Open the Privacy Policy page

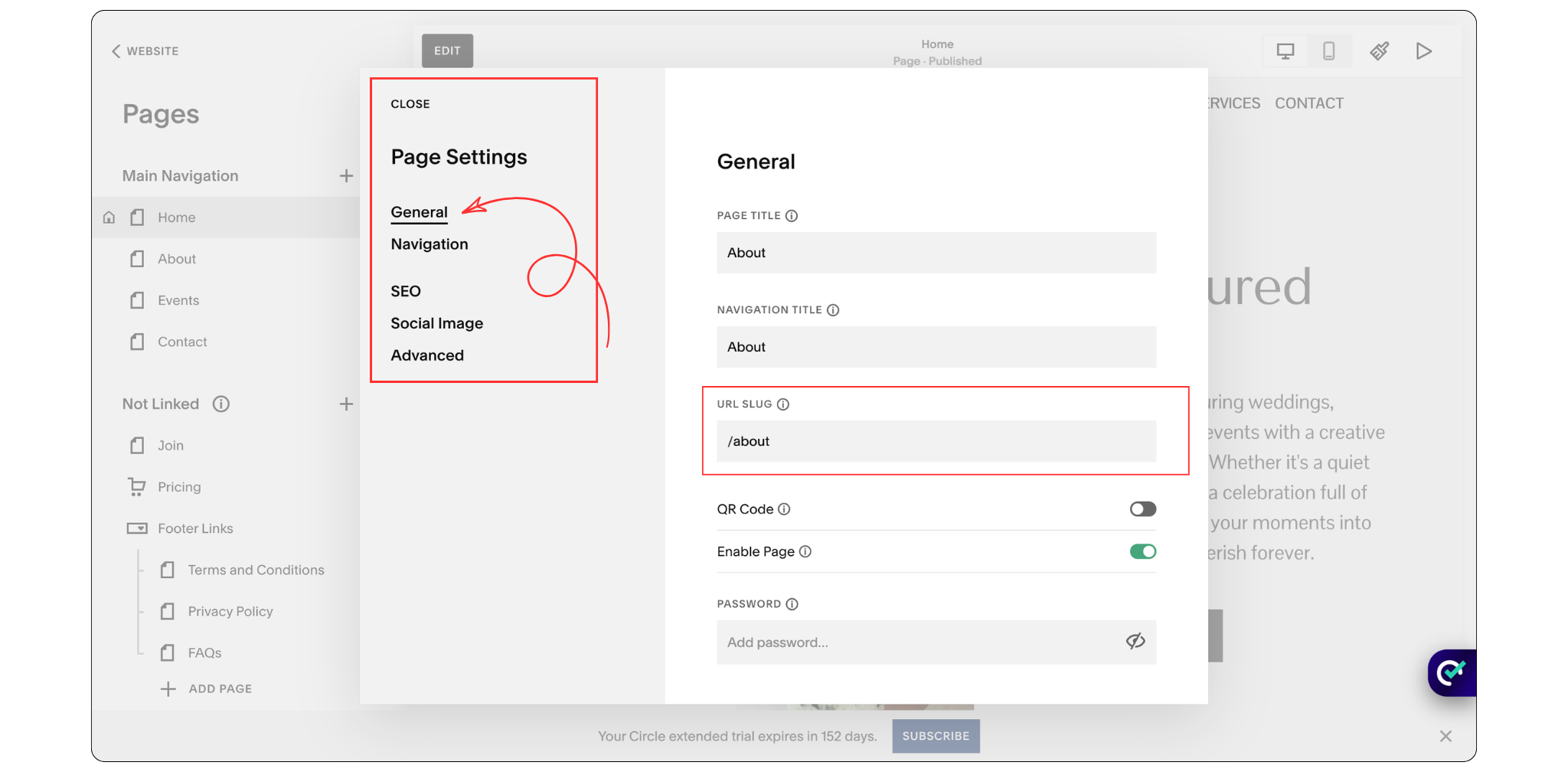(230, 611)
